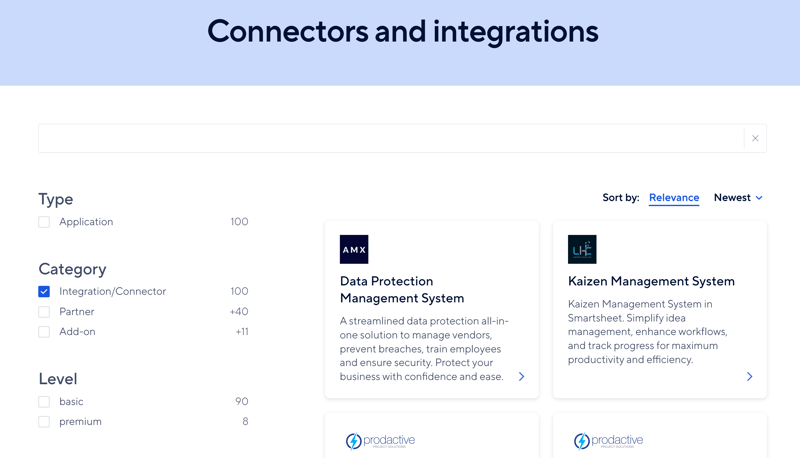Uncheck the Integration/Connector category filter
The height and width of the screenshot is (458, 800).
tap(44, 292)
